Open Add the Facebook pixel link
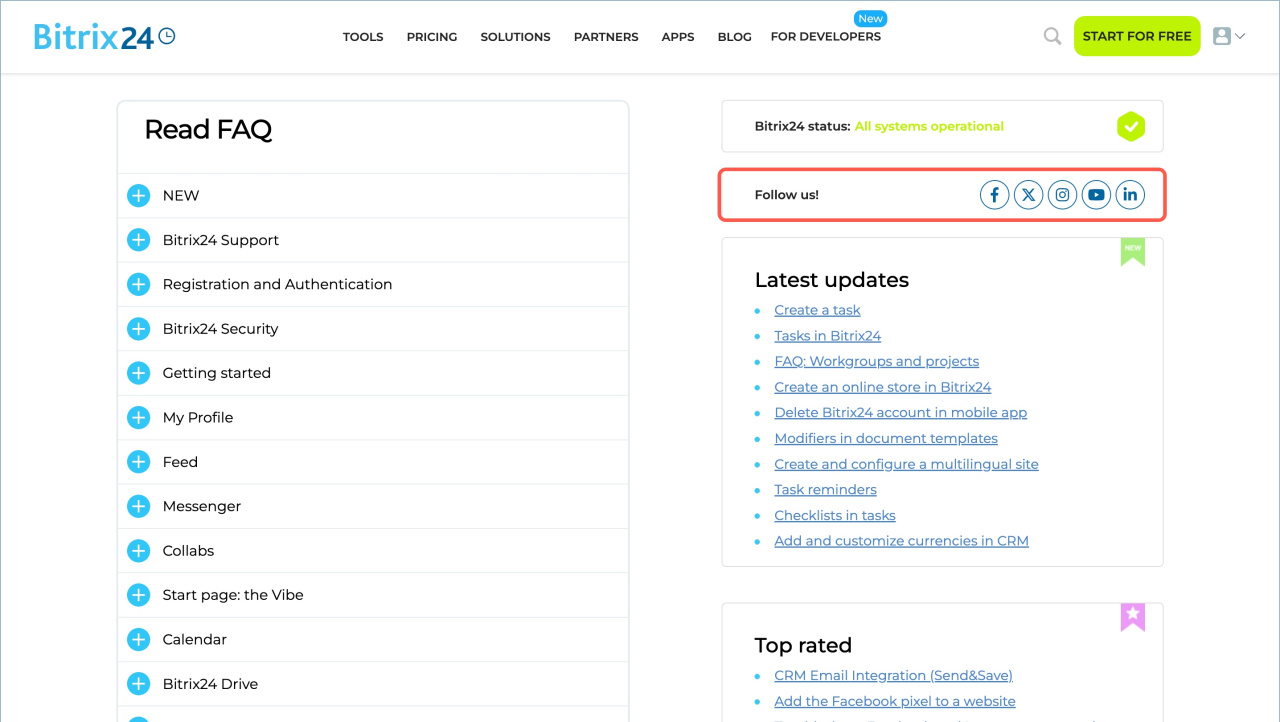The height and width of the screenshot is (722, 1280). tap(895, 702)
